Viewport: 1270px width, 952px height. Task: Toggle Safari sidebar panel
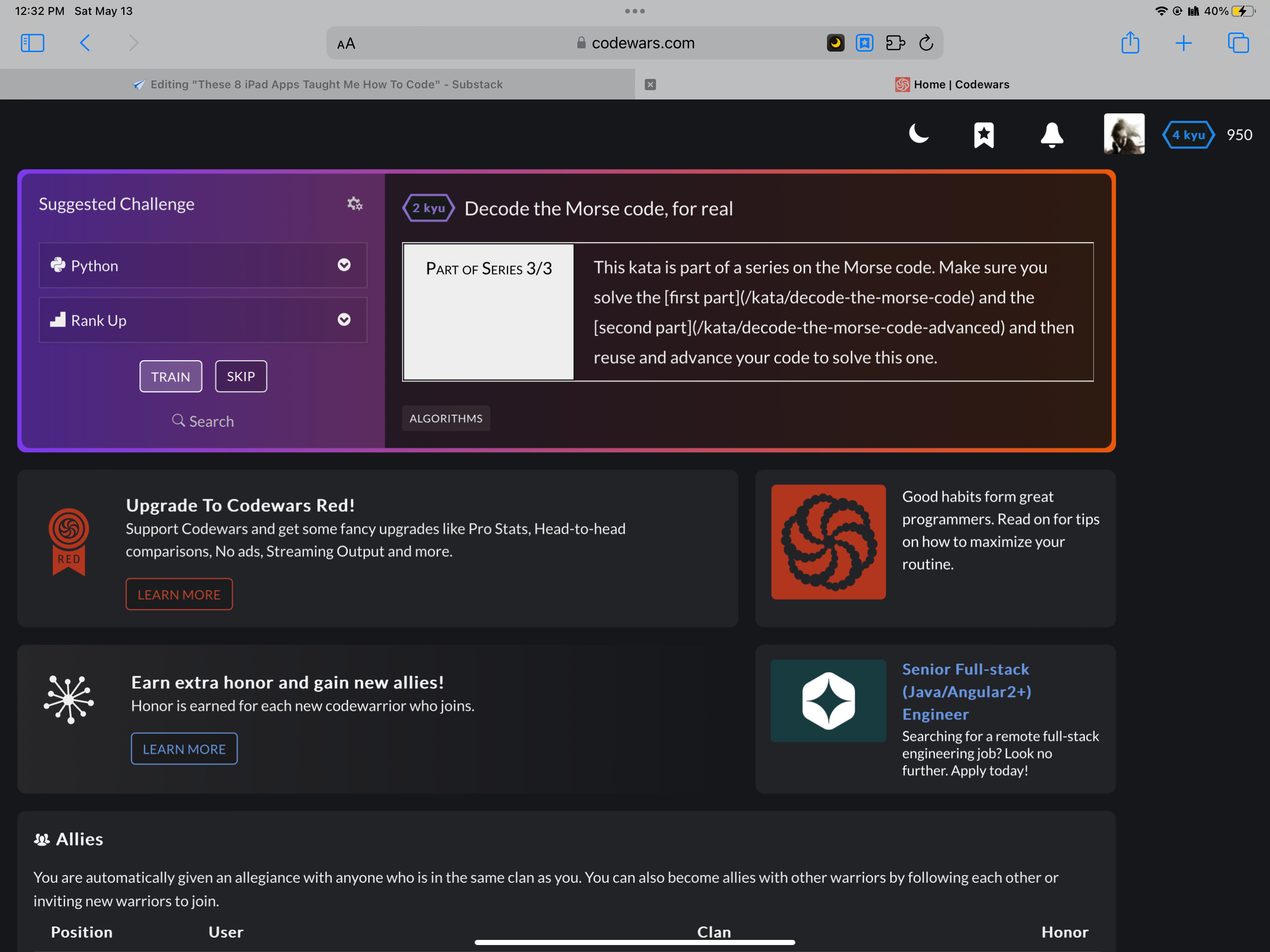32,43
